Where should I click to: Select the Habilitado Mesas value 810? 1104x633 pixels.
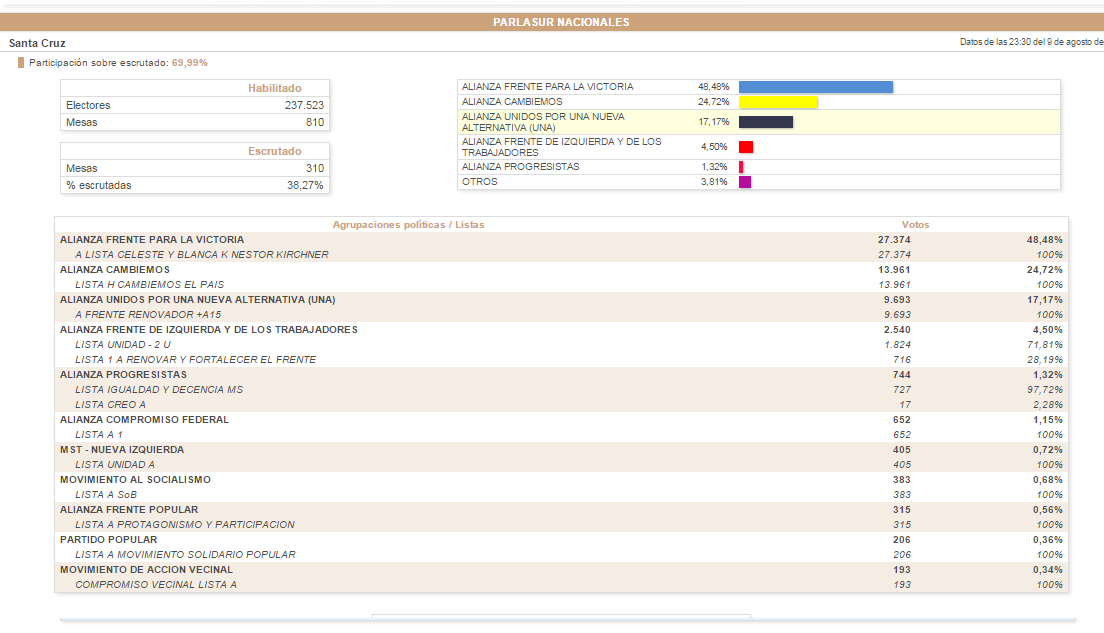(x=315, y=122)
